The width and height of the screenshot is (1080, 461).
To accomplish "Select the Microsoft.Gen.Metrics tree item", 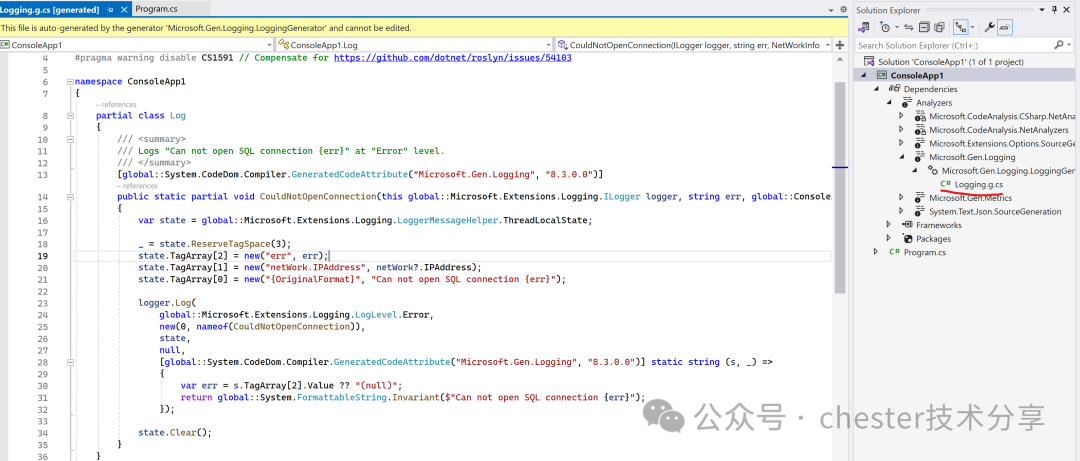I will click(x=970, y=198).
